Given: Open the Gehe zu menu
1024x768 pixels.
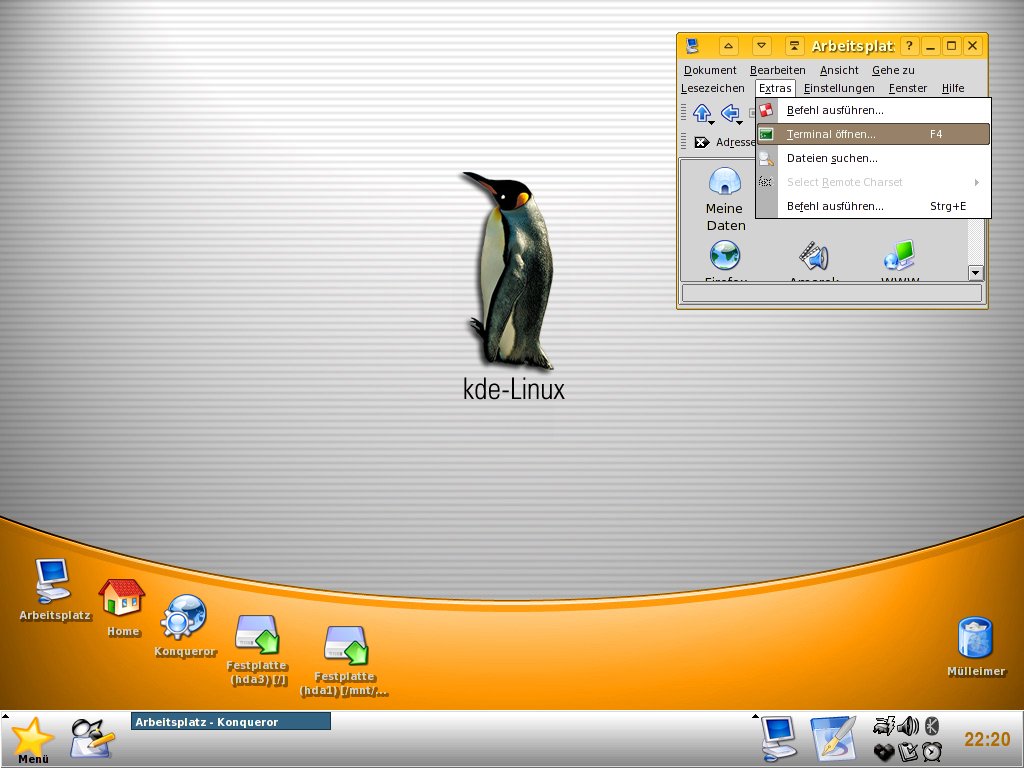Looking at the screenshot, I should coord(893,70).
